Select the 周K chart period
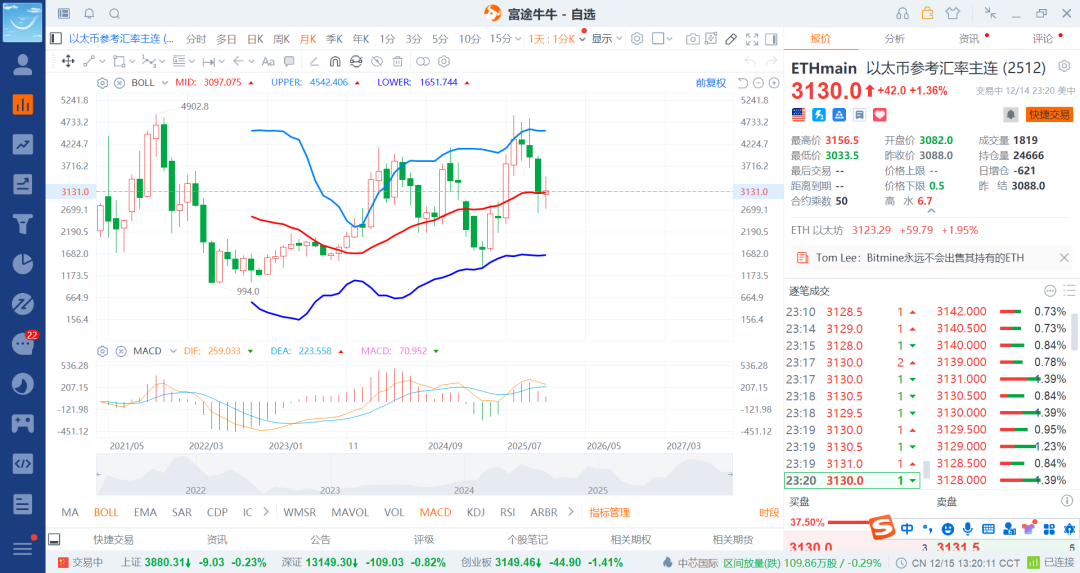1080x573 pixels. click(281, 39)
